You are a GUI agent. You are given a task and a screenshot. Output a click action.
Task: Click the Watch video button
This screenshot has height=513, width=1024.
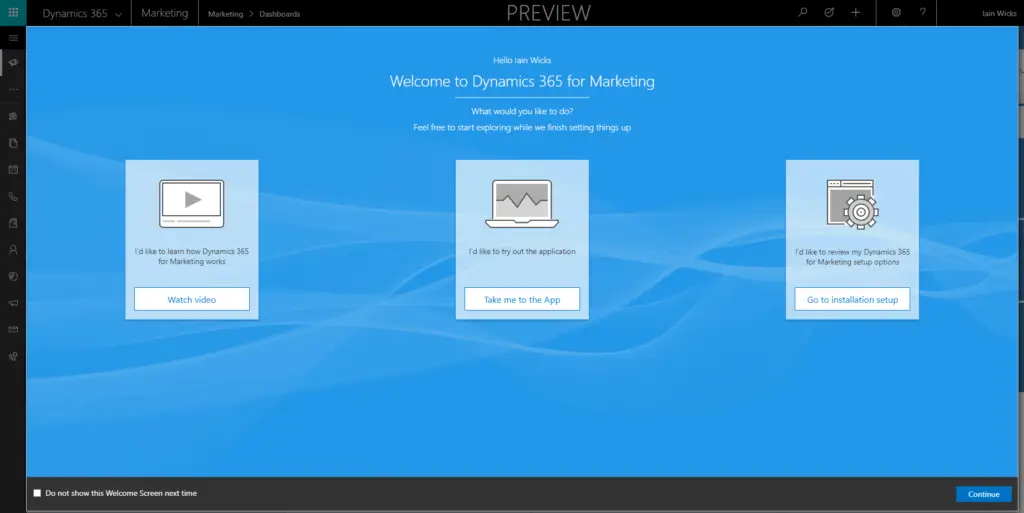(192, 299)
